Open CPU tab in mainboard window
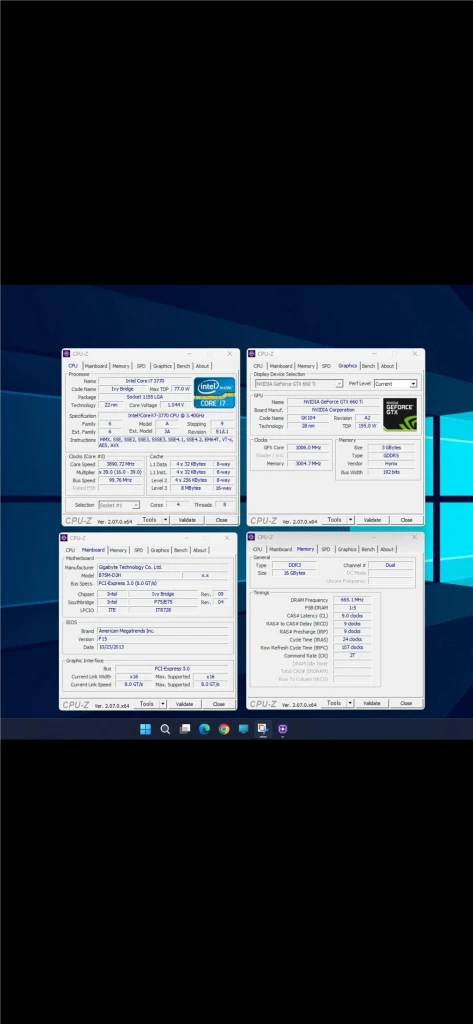473x1024 pixels. 70,551
